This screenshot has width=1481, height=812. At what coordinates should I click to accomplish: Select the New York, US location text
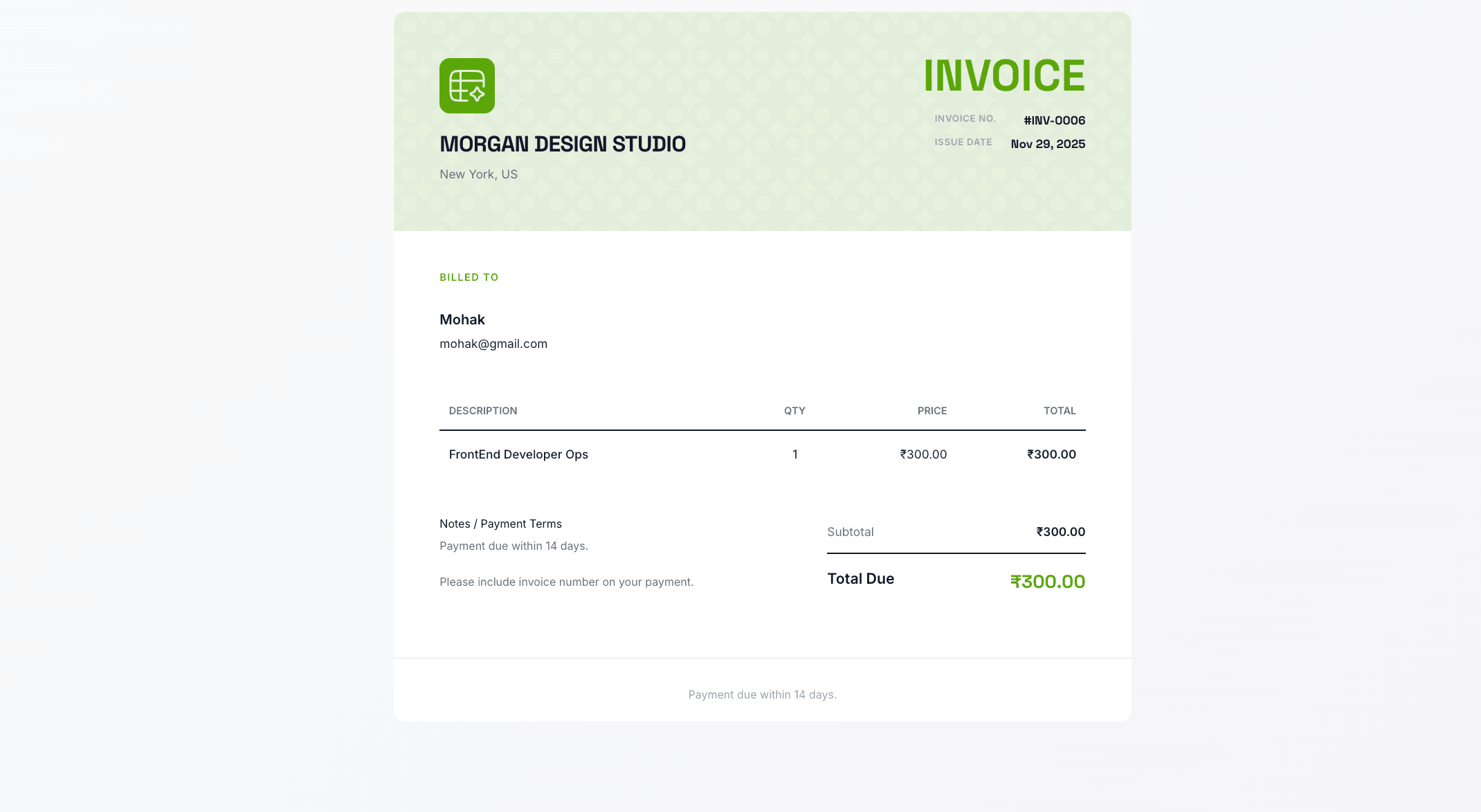pos(478,174)
